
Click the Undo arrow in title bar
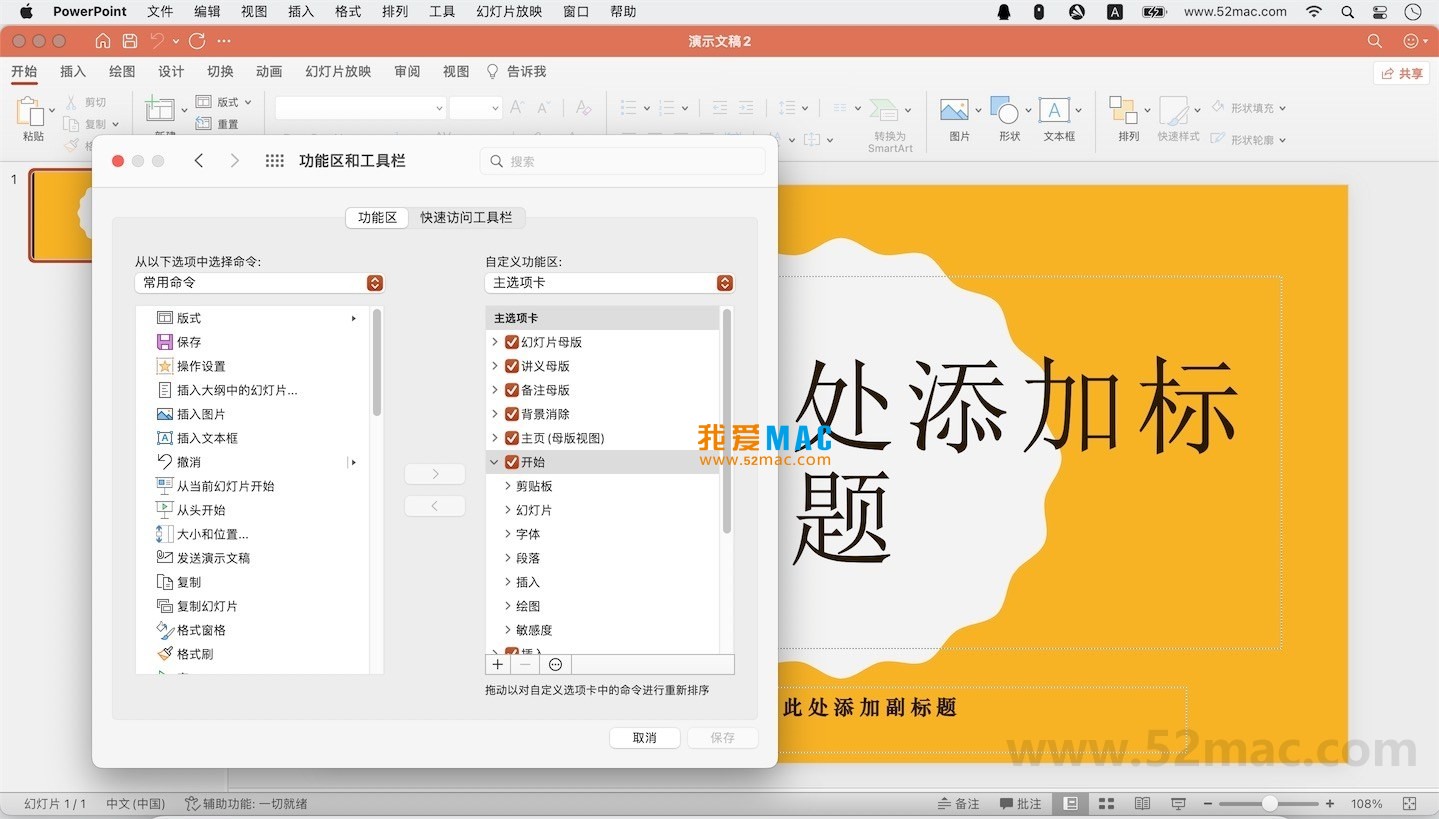(157, 41)
